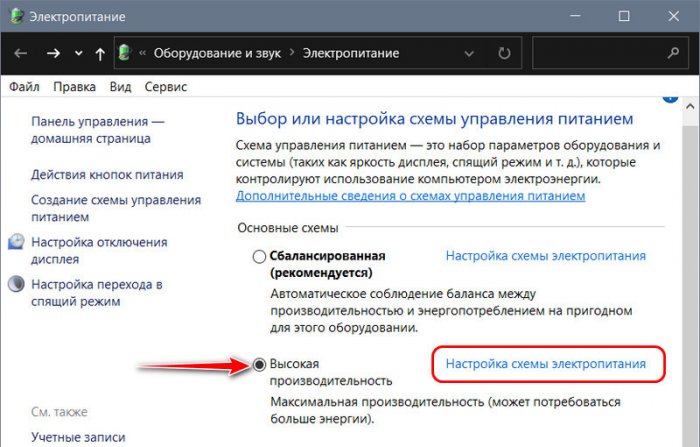Click the display-off settings icon
700x447 pixels.
coord(17,242)
